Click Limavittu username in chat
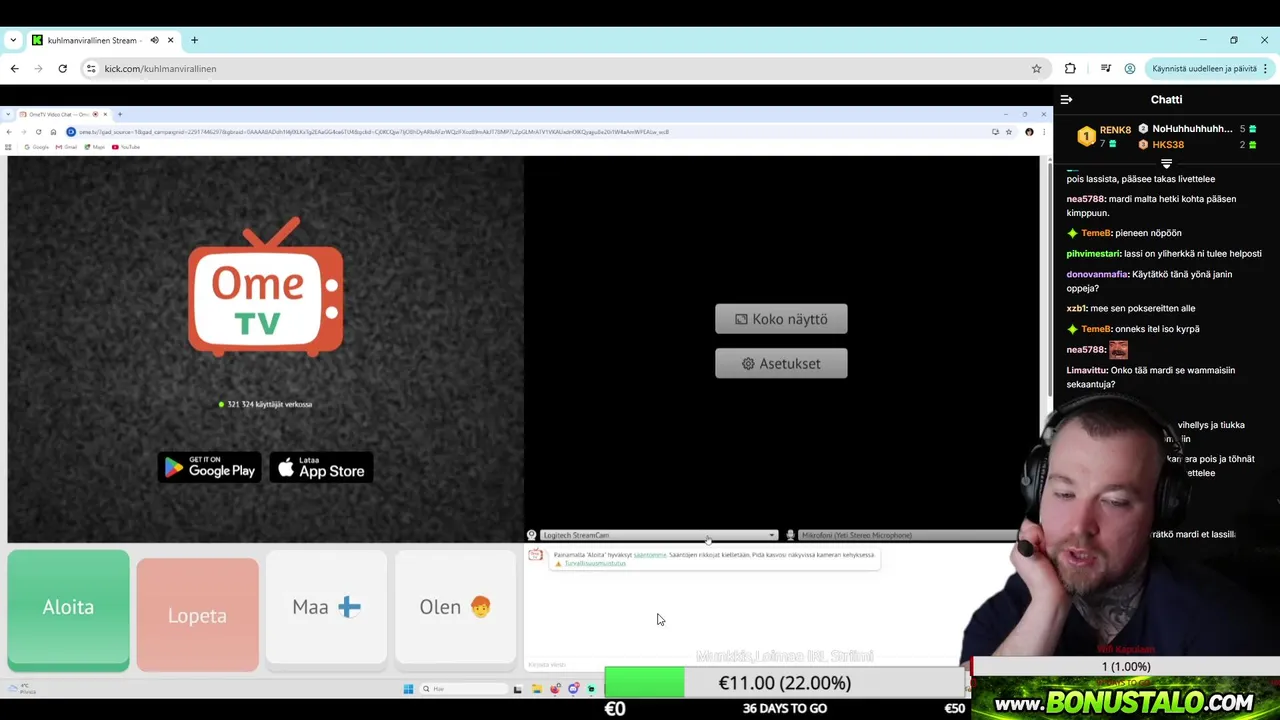The height and width of the screenshot is (720, 1280). click(x=1087, y=371)
